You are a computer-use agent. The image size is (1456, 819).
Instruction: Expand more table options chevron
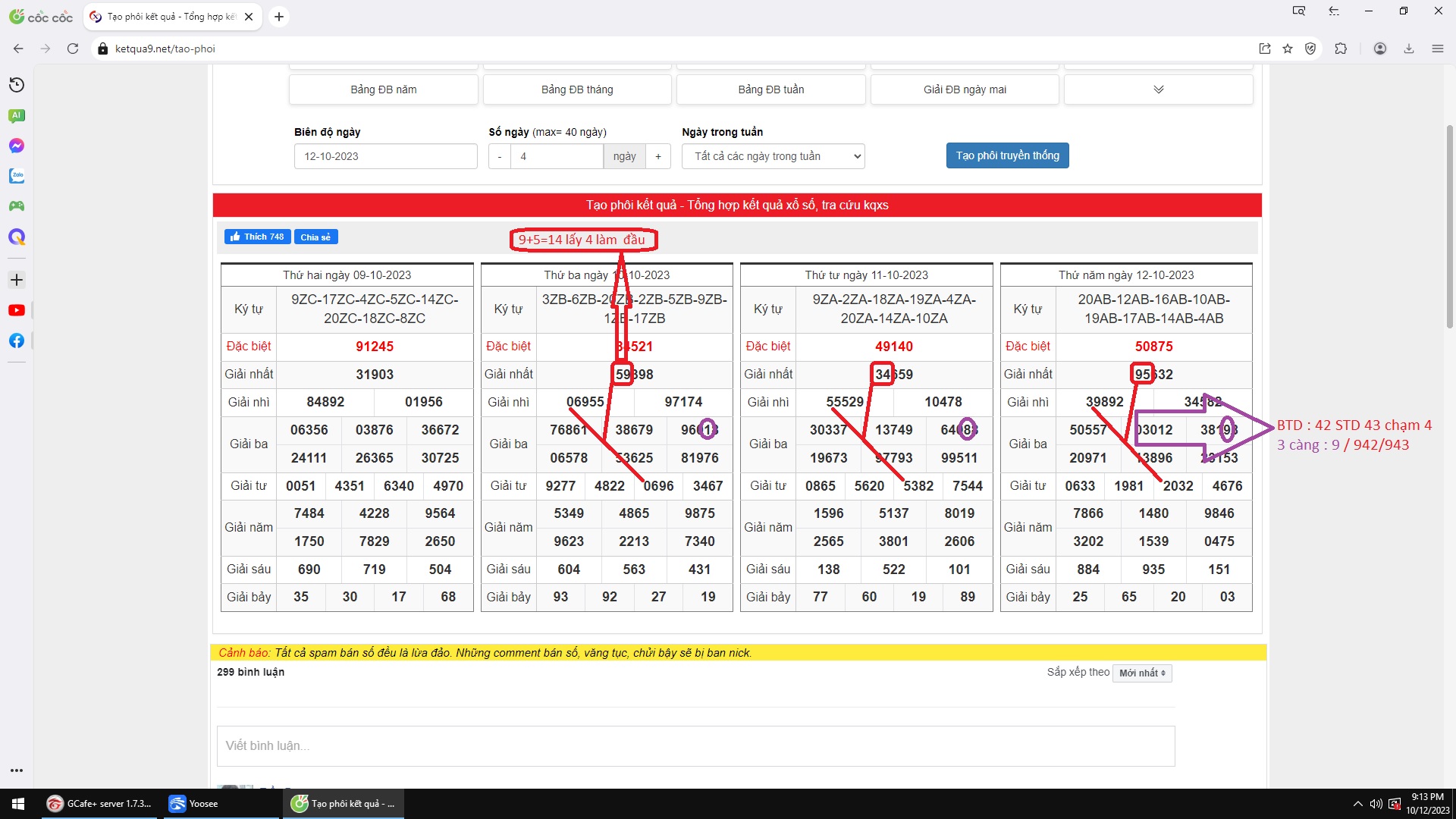click(x=1158, y=89)
